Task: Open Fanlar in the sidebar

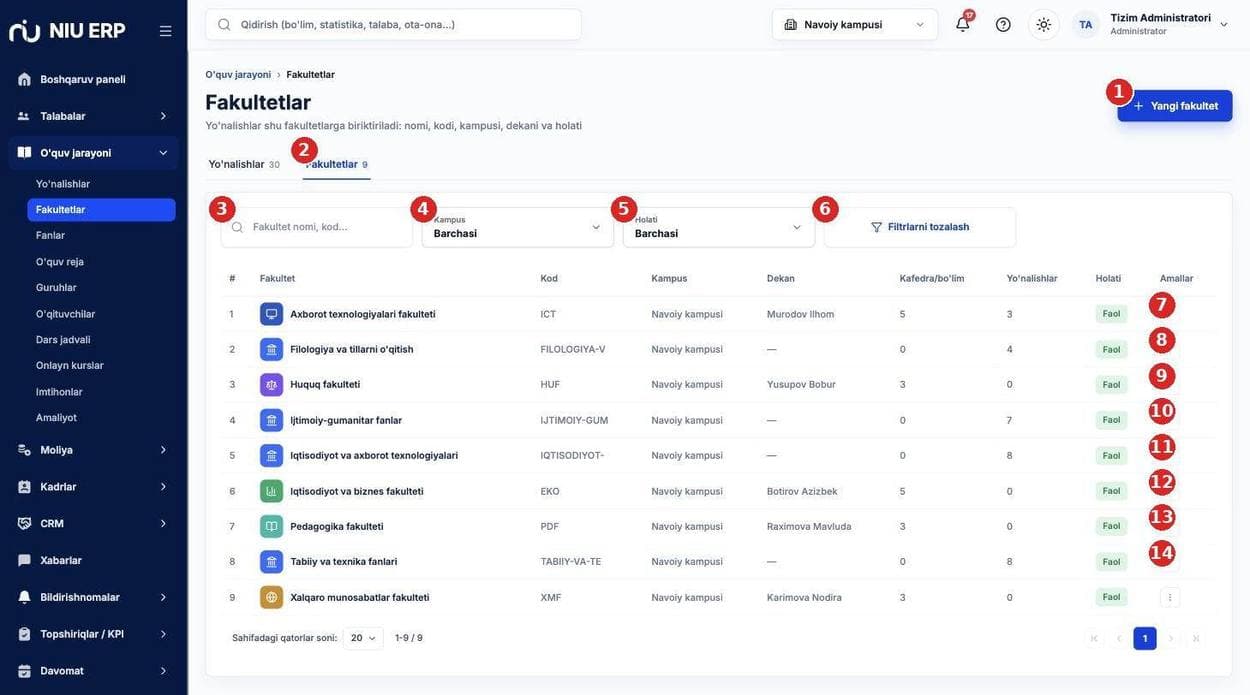Action: click(101, 235)
